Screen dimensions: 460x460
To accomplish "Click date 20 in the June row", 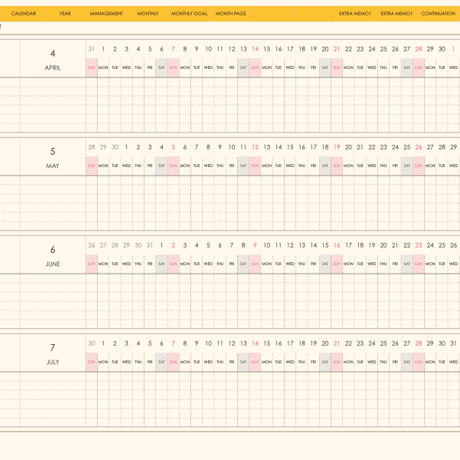I will click(383, 245).
